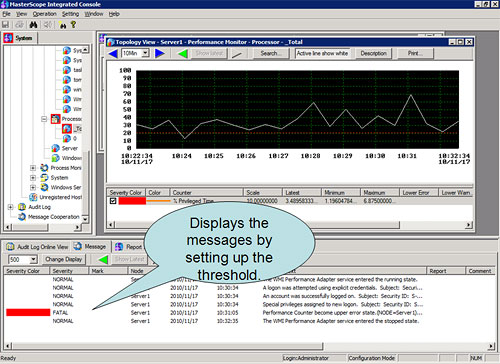Click the Severity column header in message list
Image resolution: width=500 pixels, height=364 pixels.
pos(69,271)
